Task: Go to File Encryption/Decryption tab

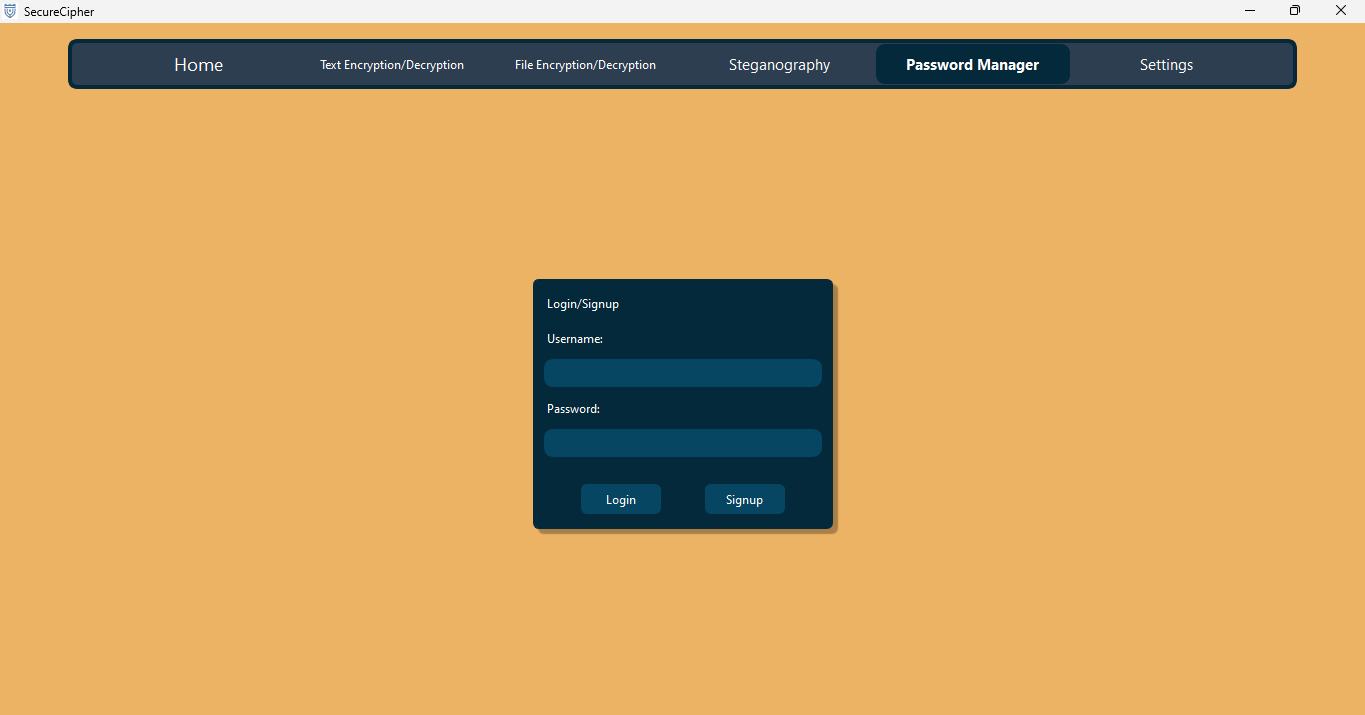Action: click(x=585, y=65)
